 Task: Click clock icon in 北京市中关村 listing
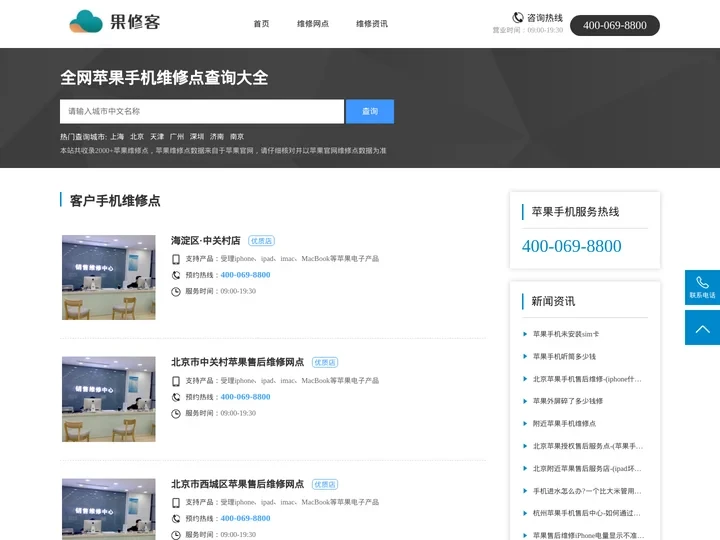point(176,414)
